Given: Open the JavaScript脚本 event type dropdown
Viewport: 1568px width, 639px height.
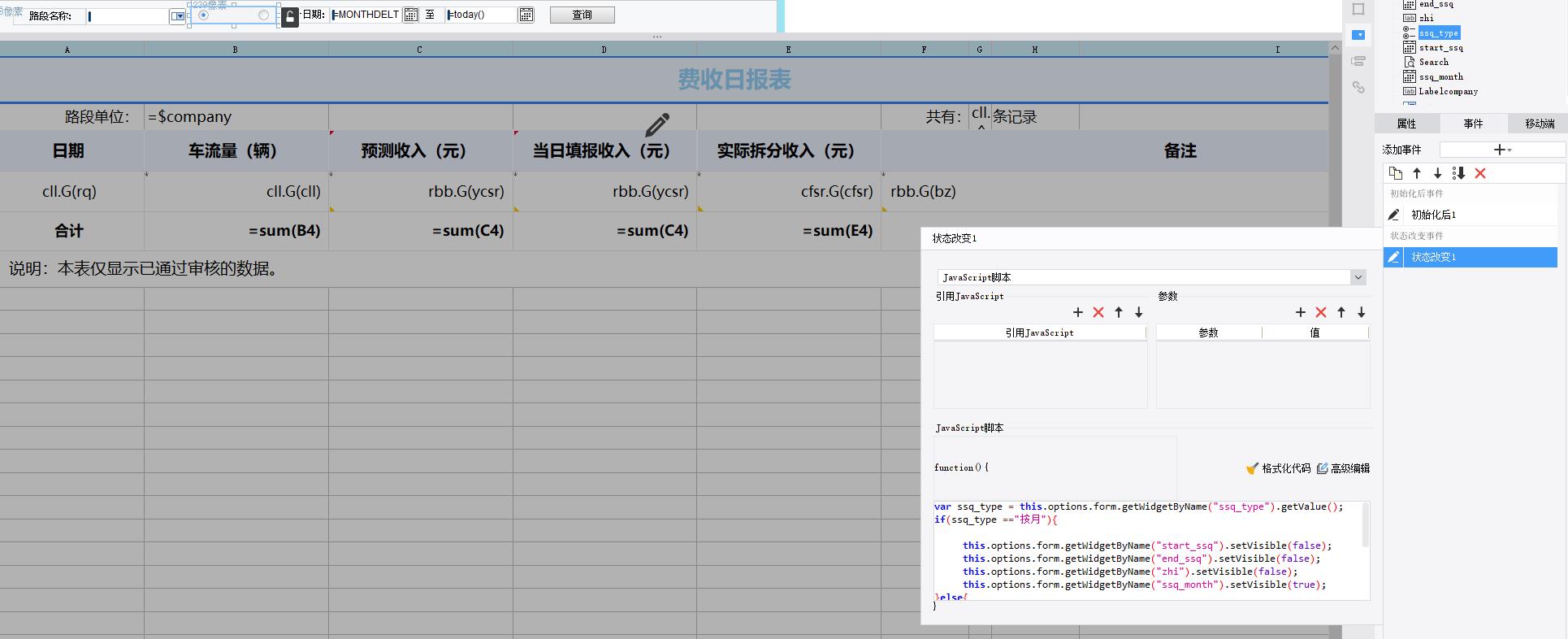Looking at the screenshot, I should point(1358,277).
